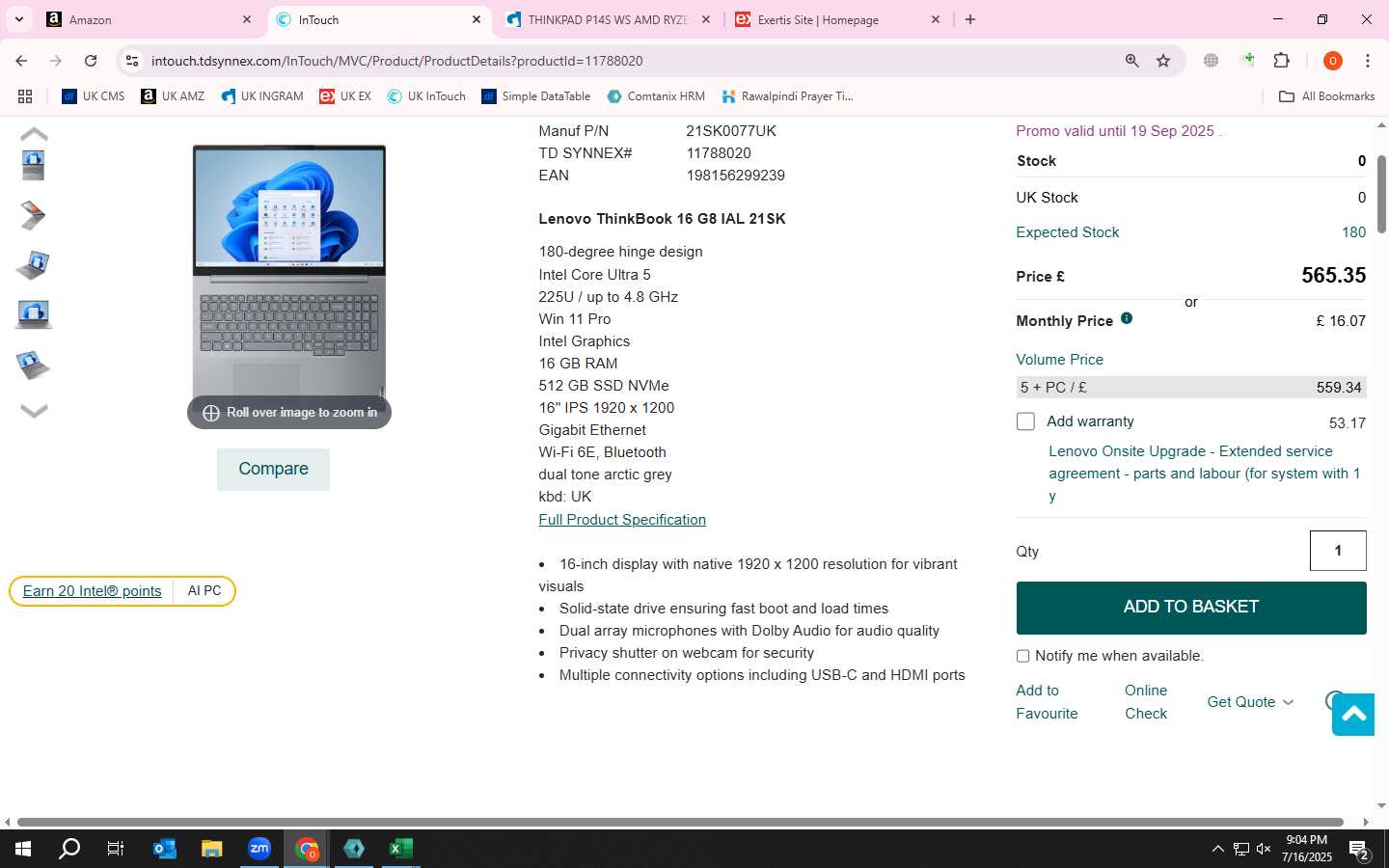Click the Compare button
Image resolution: width=1389 pixels, height=868 pixels.
pos(273,470)
